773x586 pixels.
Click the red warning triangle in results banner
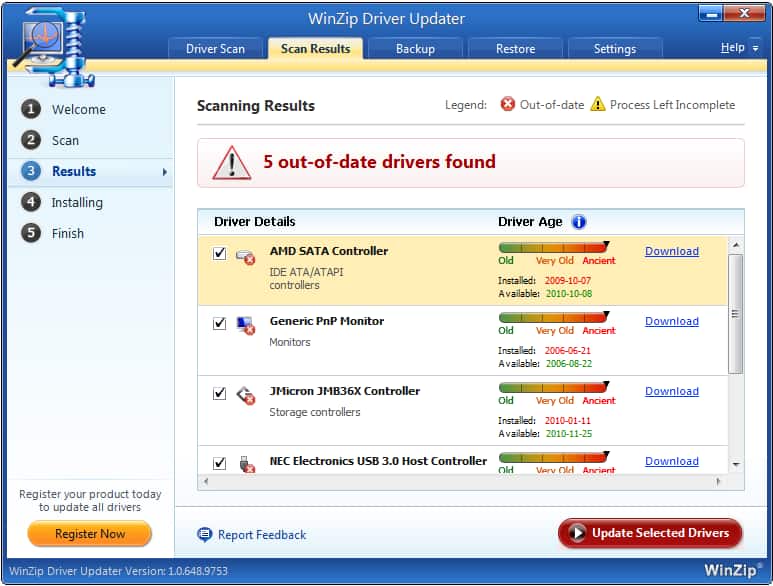click(231, 163)
